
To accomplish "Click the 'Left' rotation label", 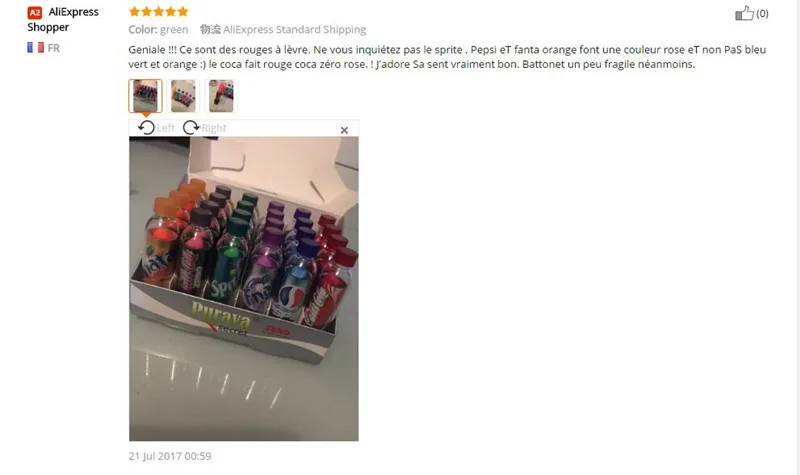I will (x=165, y=128).
